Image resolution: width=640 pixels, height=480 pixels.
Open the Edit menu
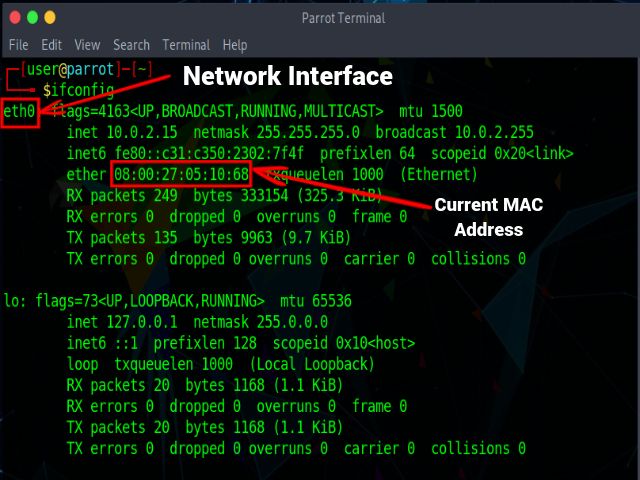pyautogui.click(x=51, y=45)
